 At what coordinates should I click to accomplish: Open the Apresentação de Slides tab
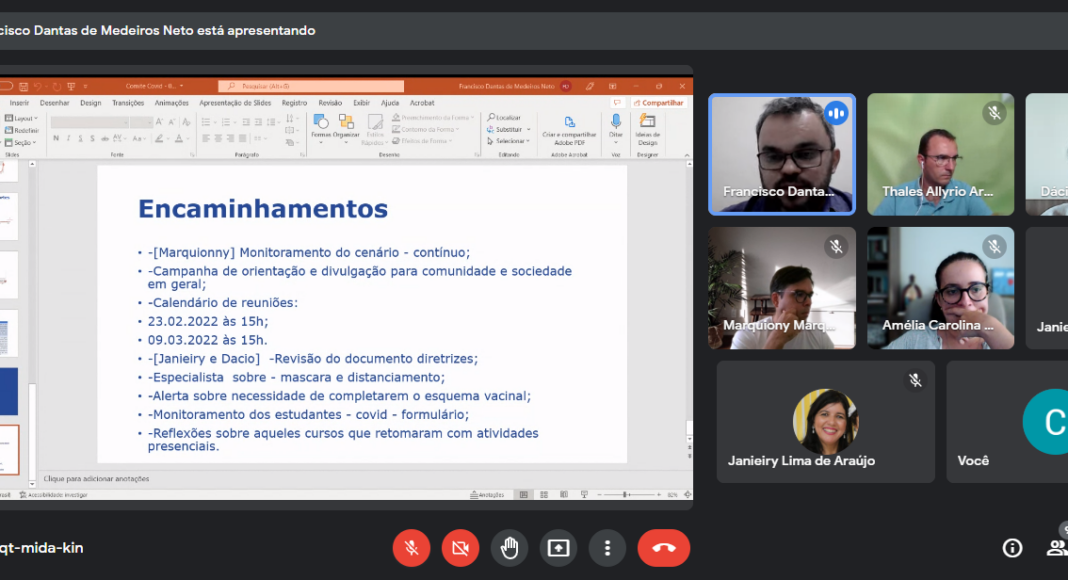coord(235,103)
